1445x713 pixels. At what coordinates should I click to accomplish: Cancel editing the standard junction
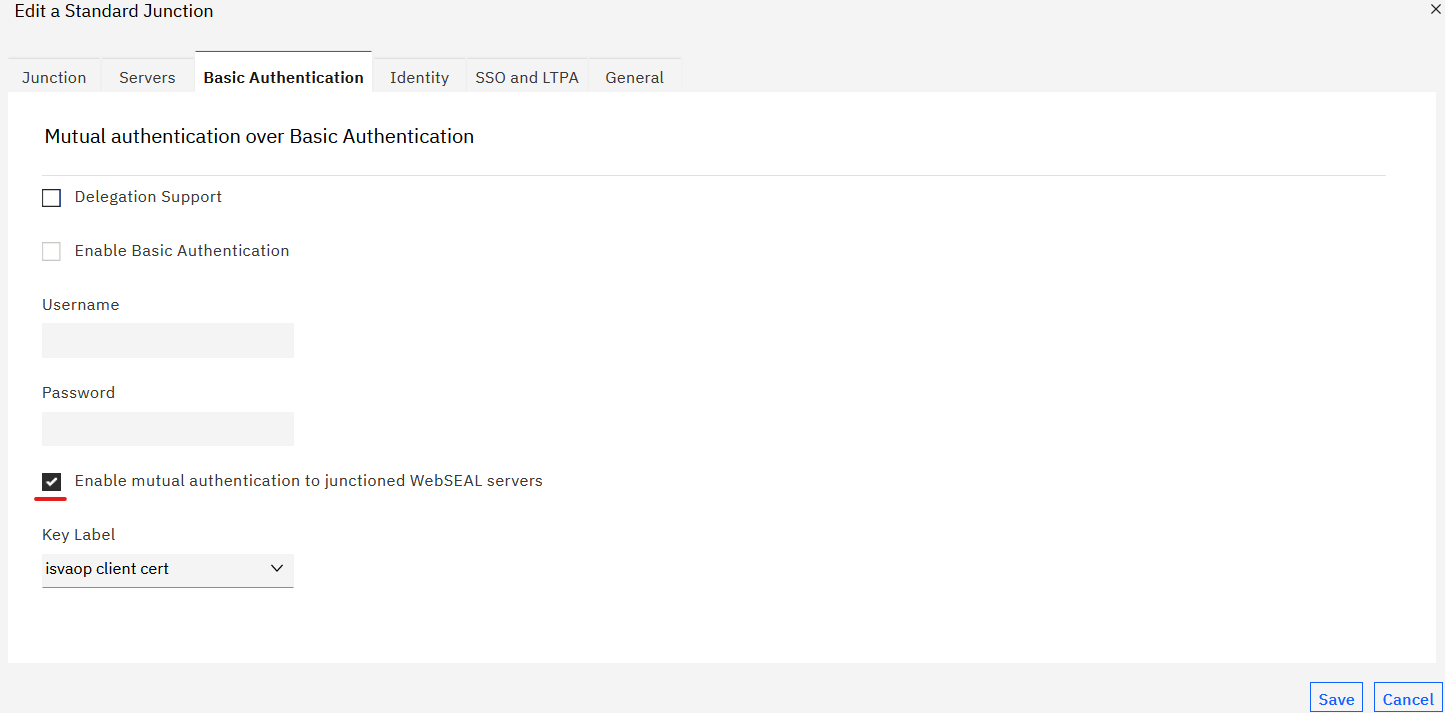pyautogui.click(x=1407, y=697)
